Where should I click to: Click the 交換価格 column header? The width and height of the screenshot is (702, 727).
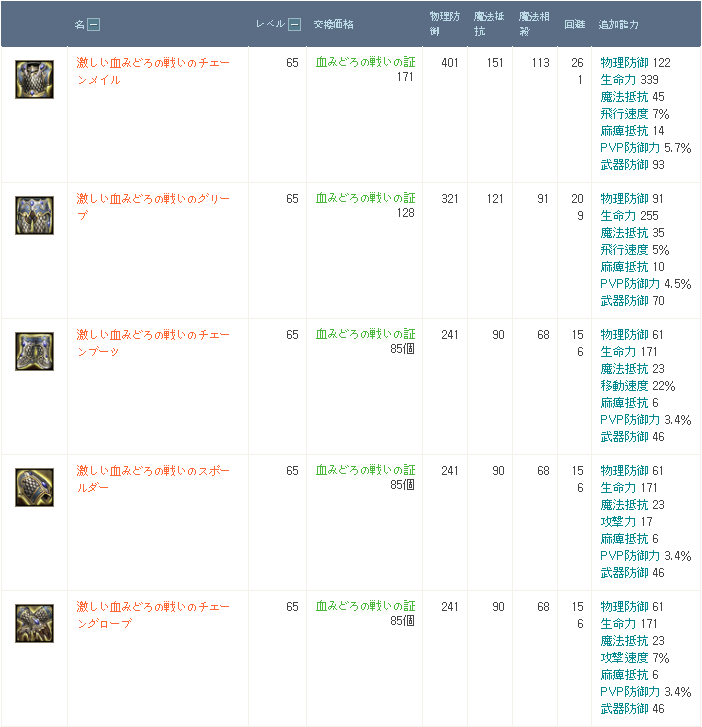[333, 25]
